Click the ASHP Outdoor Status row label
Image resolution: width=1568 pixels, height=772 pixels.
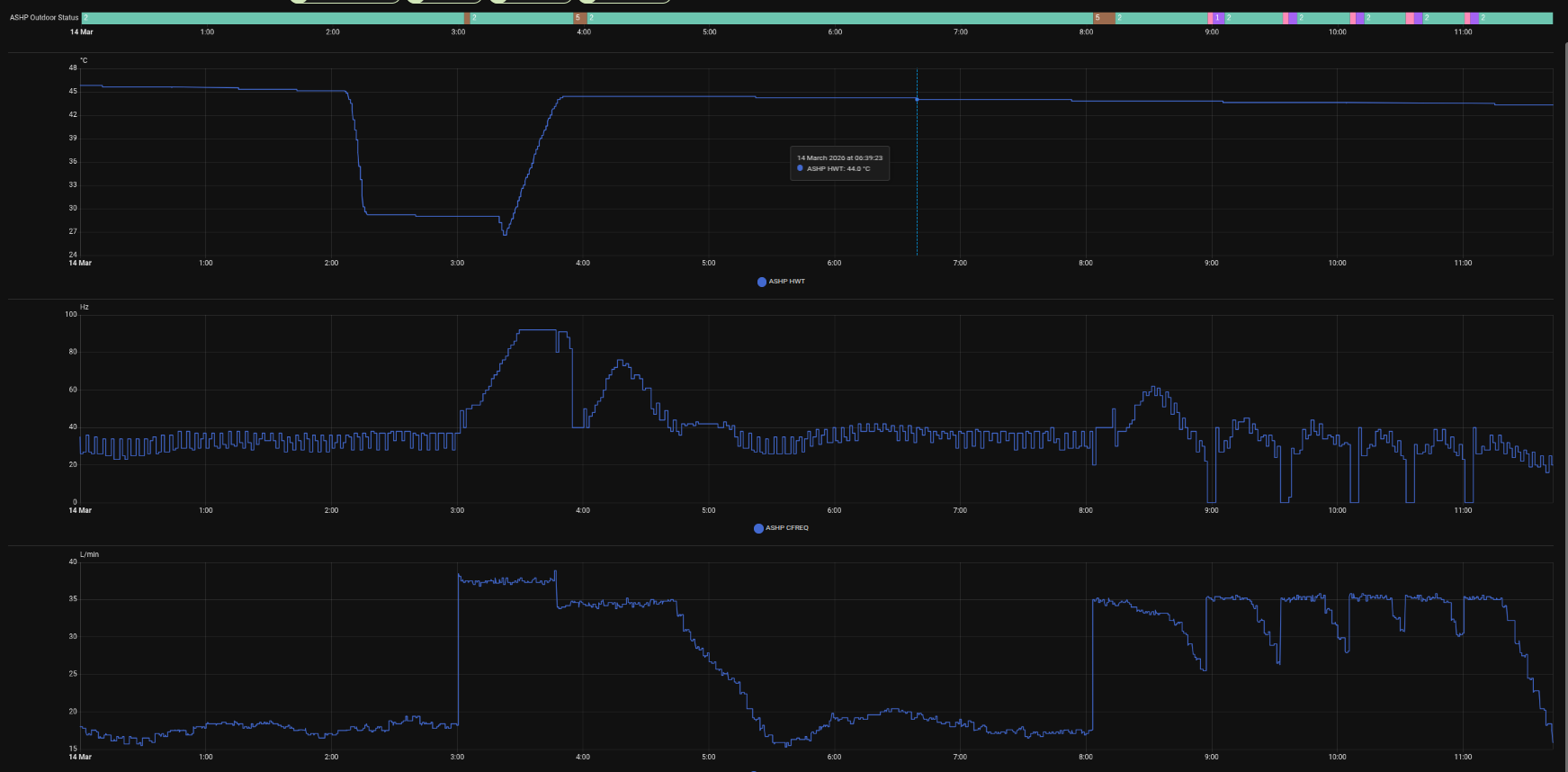click(44, 18)
